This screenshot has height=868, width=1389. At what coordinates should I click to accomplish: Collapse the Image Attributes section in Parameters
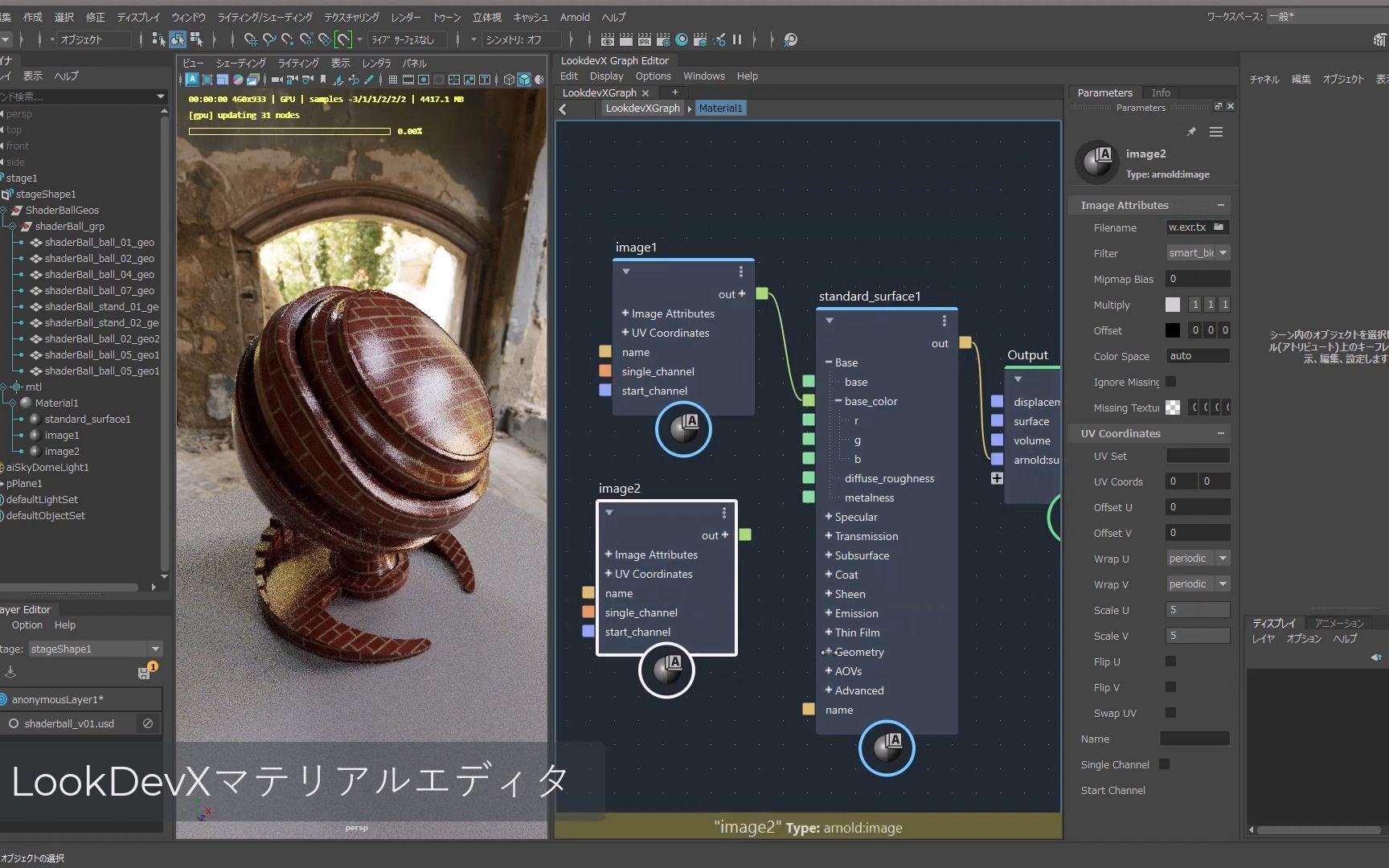pyautogui.click(x=1221, y=205)
